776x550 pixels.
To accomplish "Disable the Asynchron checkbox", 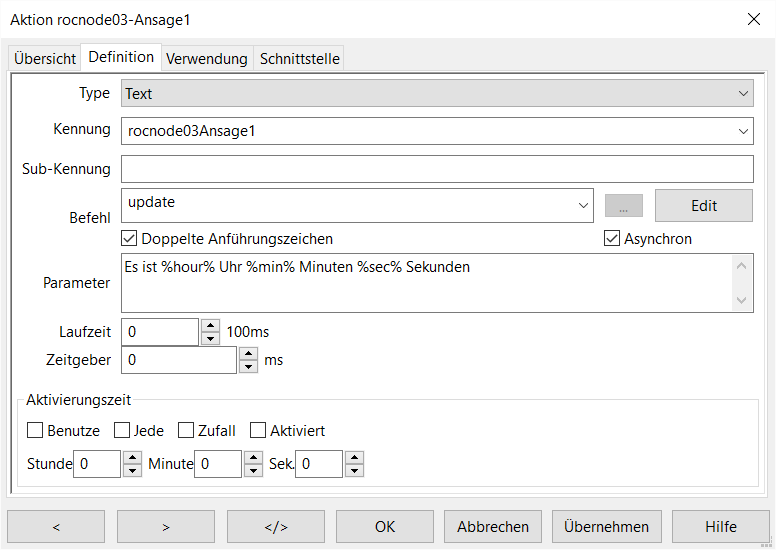I will (612, 239).
